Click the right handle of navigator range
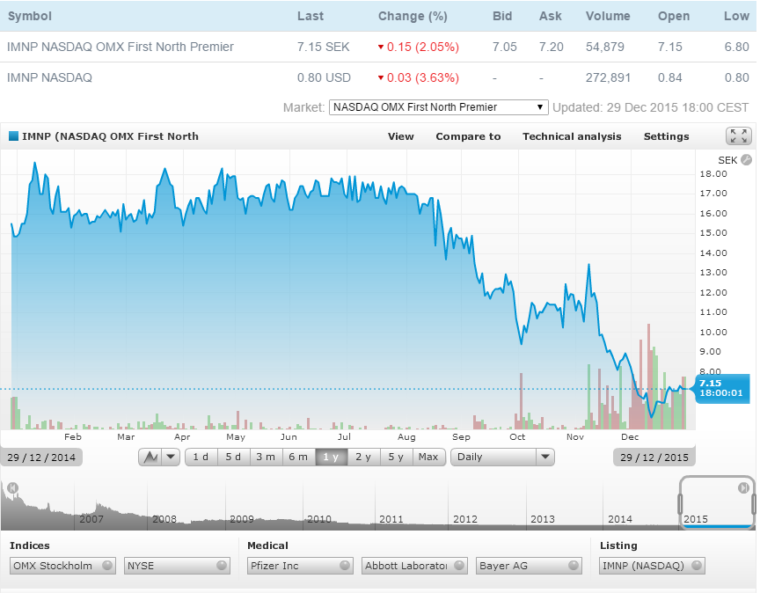The height and width of the screenshot is (593, 760). point(754,504)
